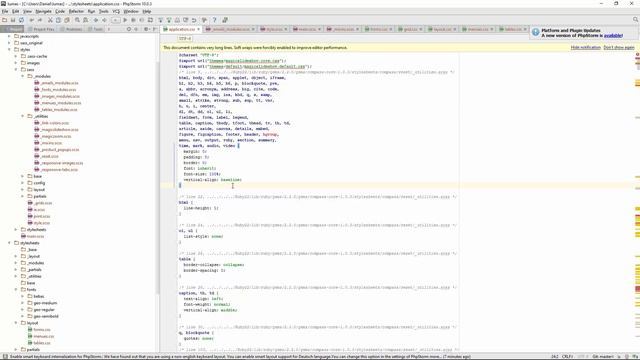Open the VCS menu
The width and height of the screenshot is (640, 360).
(116, 11)
